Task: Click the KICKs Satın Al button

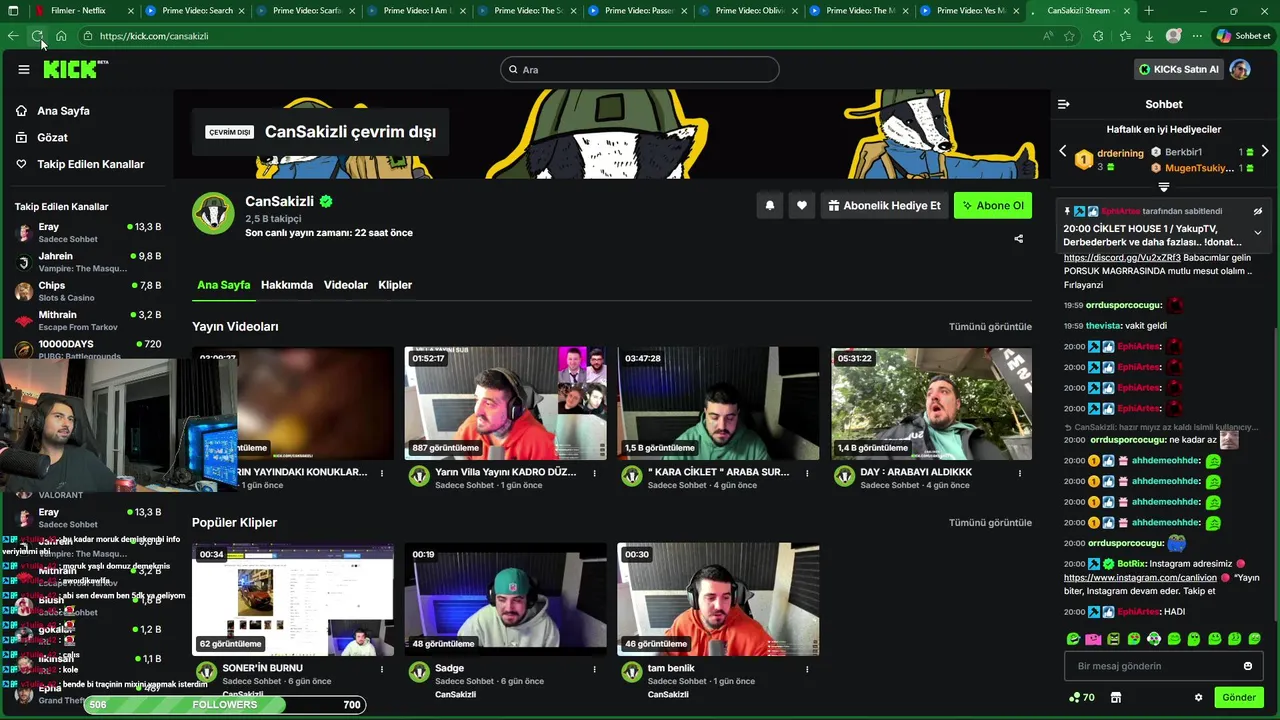Action: tap(1179, 69)
